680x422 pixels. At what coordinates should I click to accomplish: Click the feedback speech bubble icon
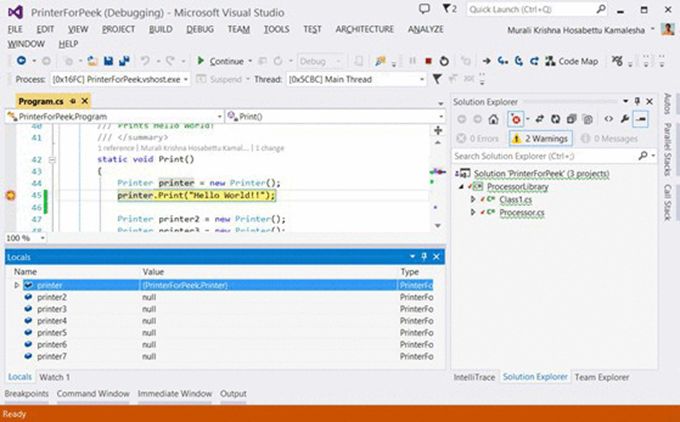coord(425,9)
